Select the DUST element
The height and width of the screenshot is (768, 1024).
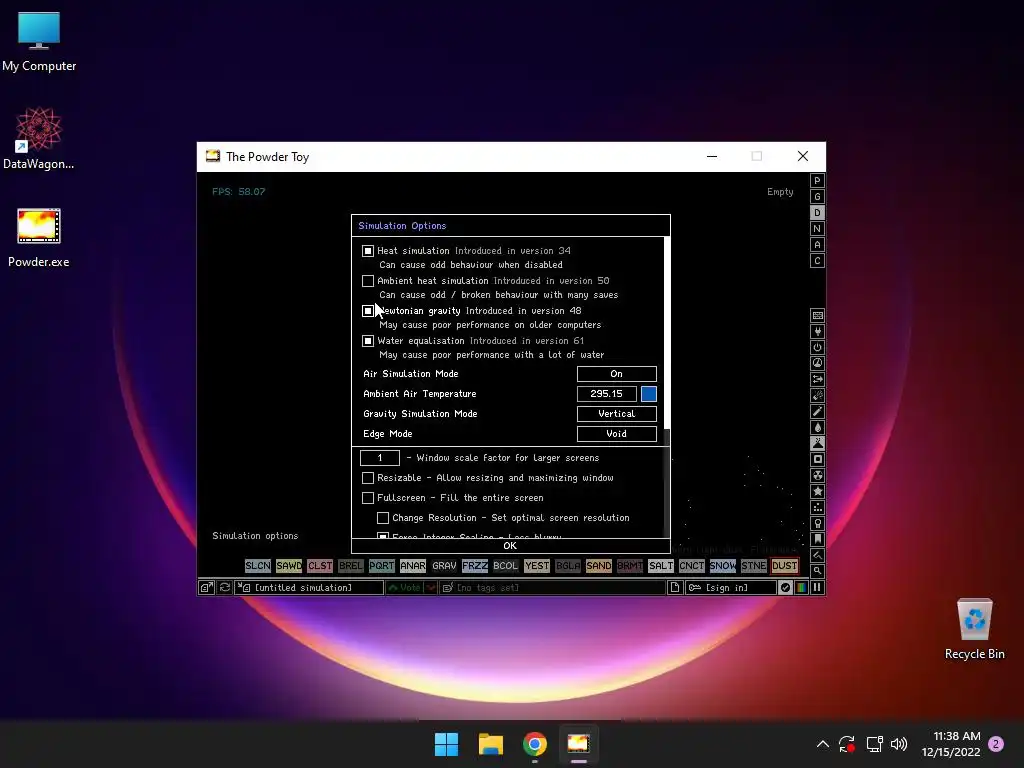pyautogui.click(x=784, y=566)
